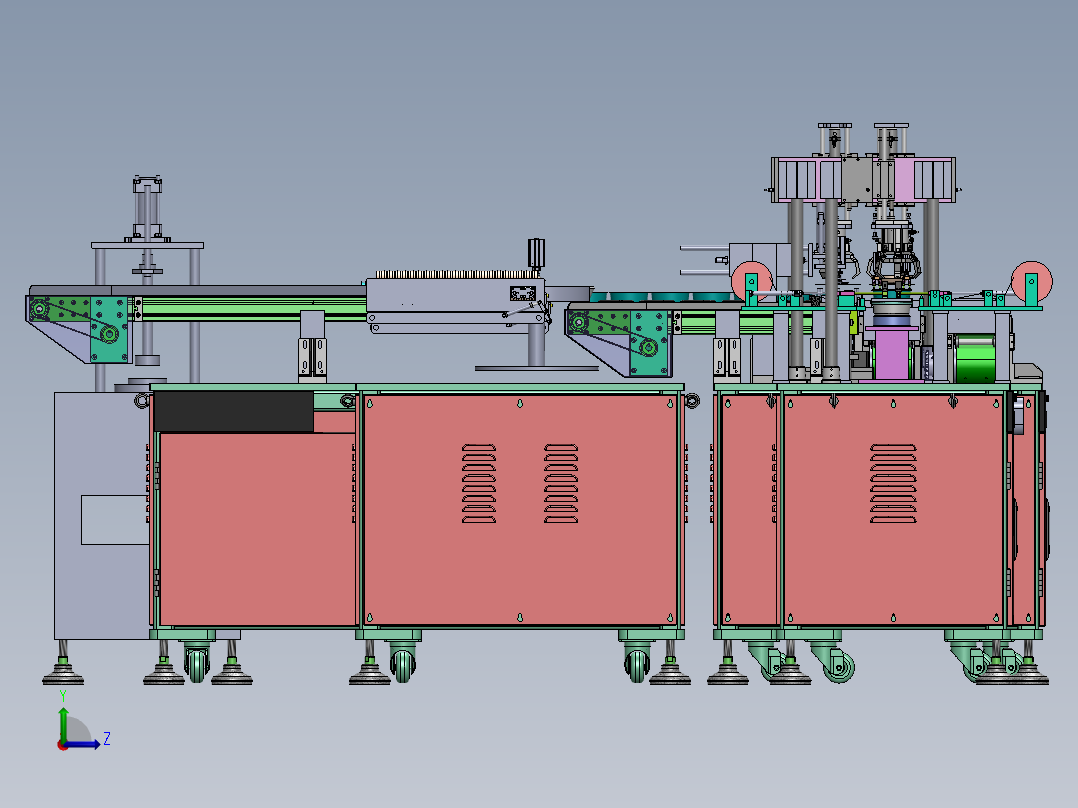
Task: Pick the magenta pedestal cylinder under the gripper
Action: pyautogui.click(x=893, y=354)
